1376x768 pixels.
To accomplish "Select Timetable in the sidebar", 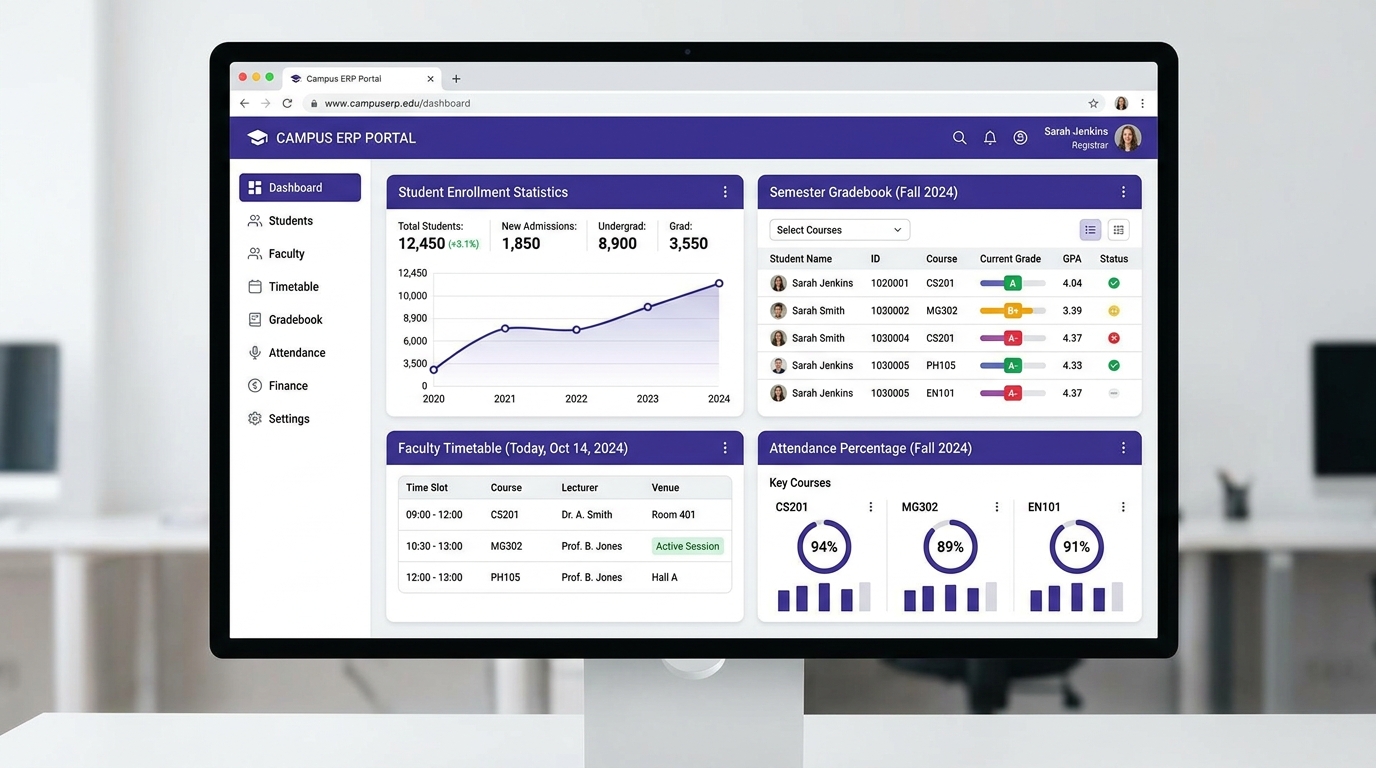I will (300, 287).
